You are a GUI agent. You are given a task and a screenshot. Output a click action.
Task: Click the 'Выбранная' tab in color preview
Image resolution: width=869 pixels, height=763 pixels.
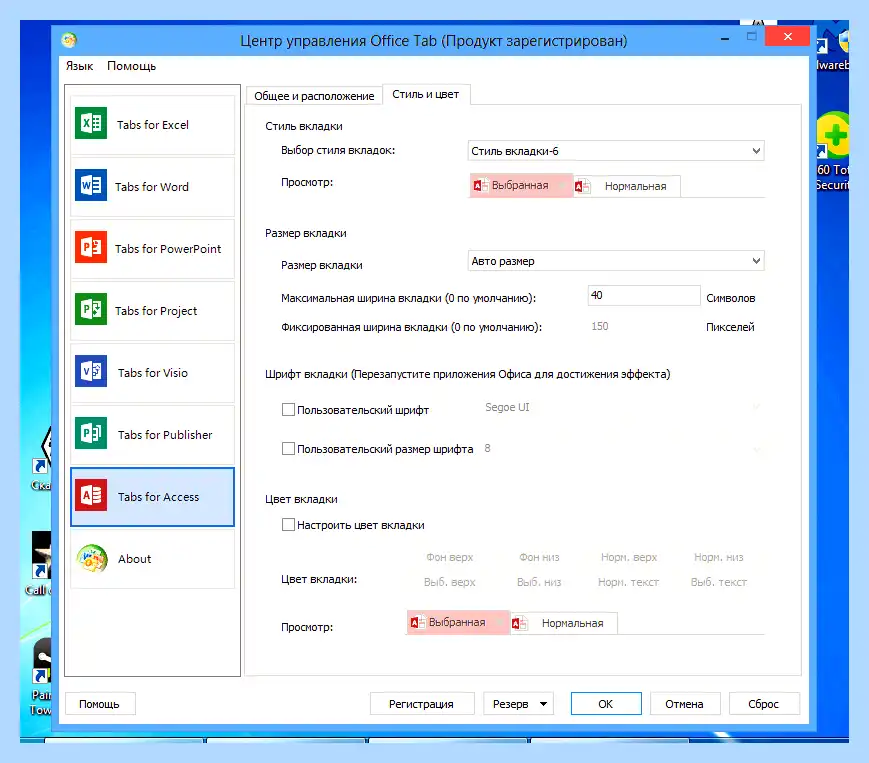pos(458,622)
